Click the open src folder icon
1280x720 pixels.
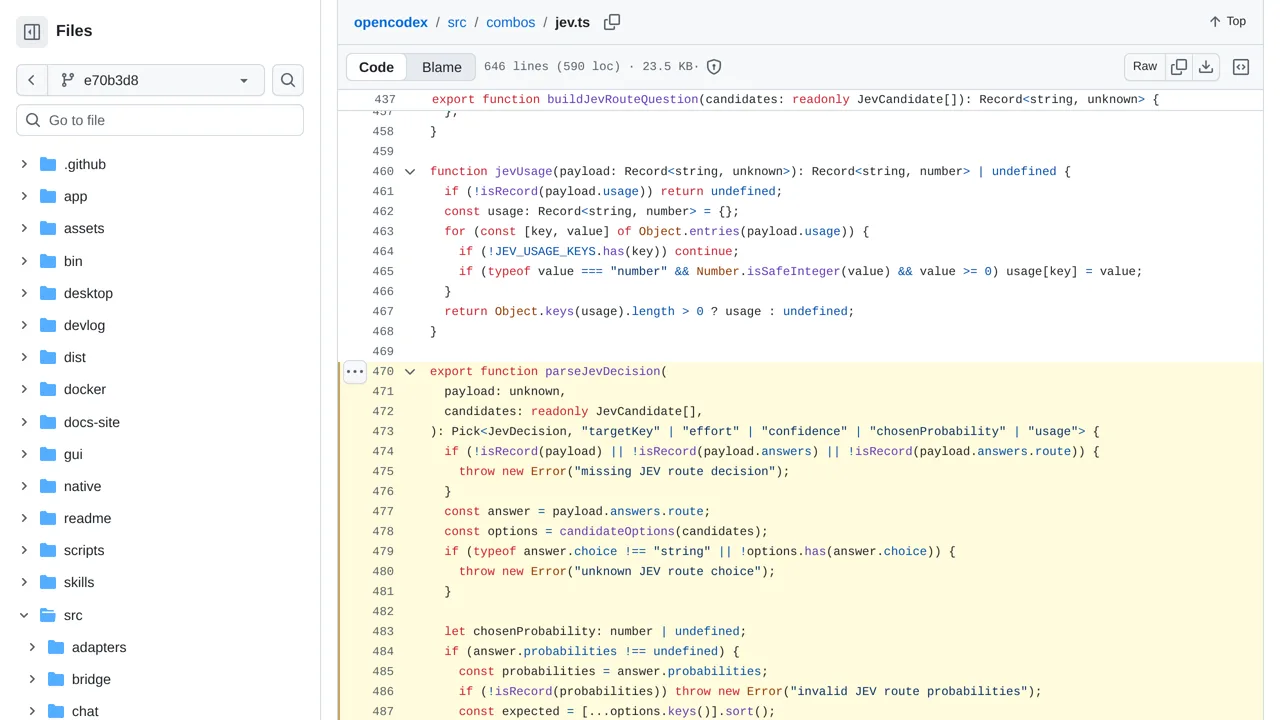tap(47, 615)
